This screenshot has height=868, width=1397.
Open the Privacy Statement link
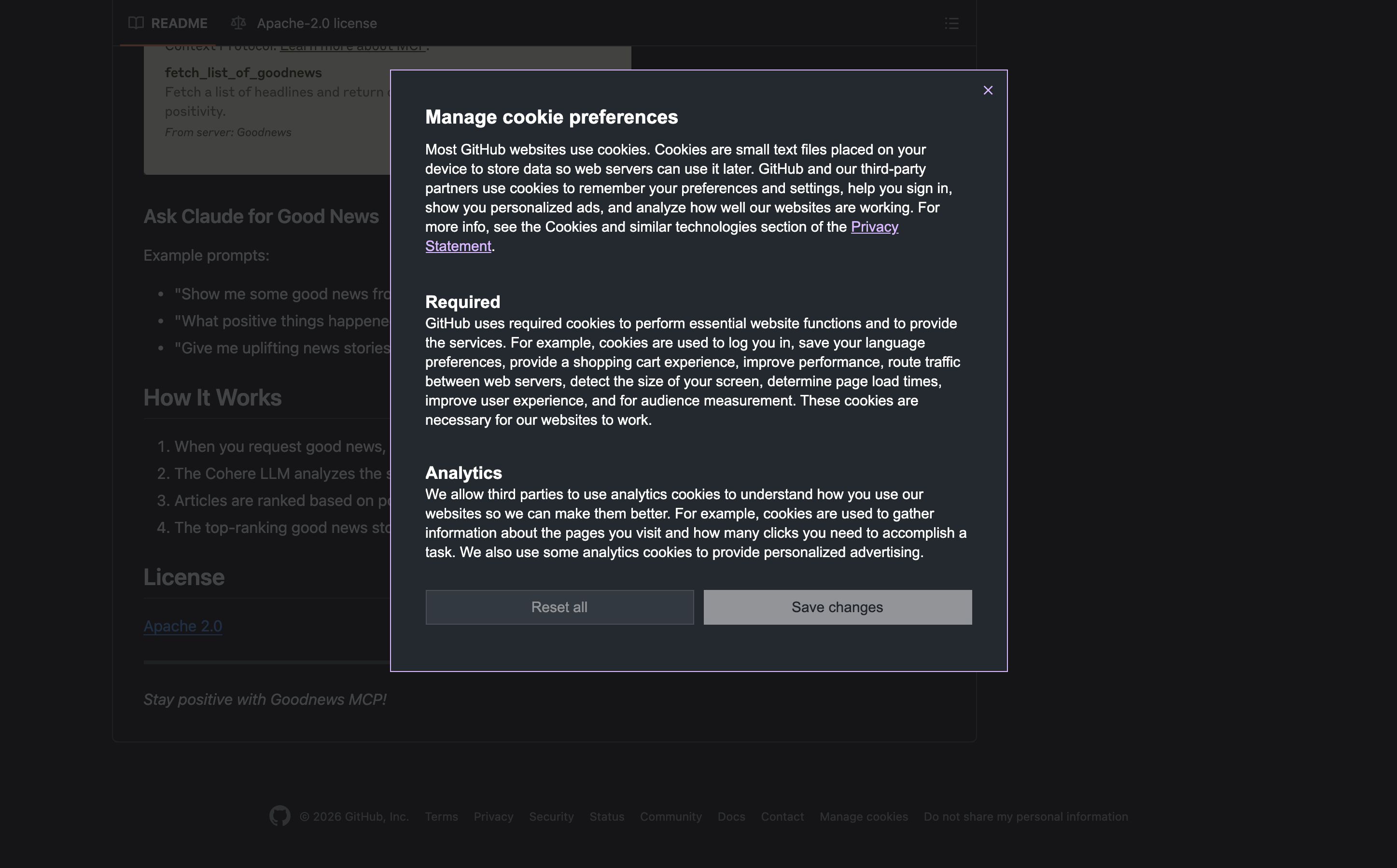874,227
